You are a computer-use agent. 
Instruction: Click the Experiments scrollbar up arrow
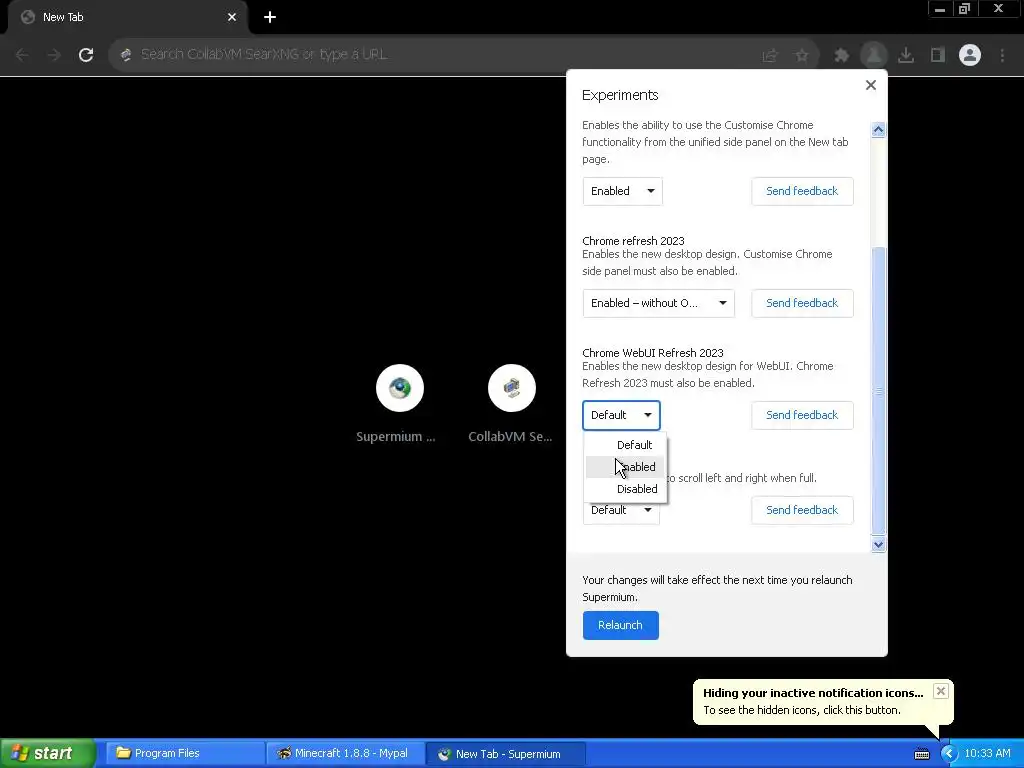pos(878,129)
